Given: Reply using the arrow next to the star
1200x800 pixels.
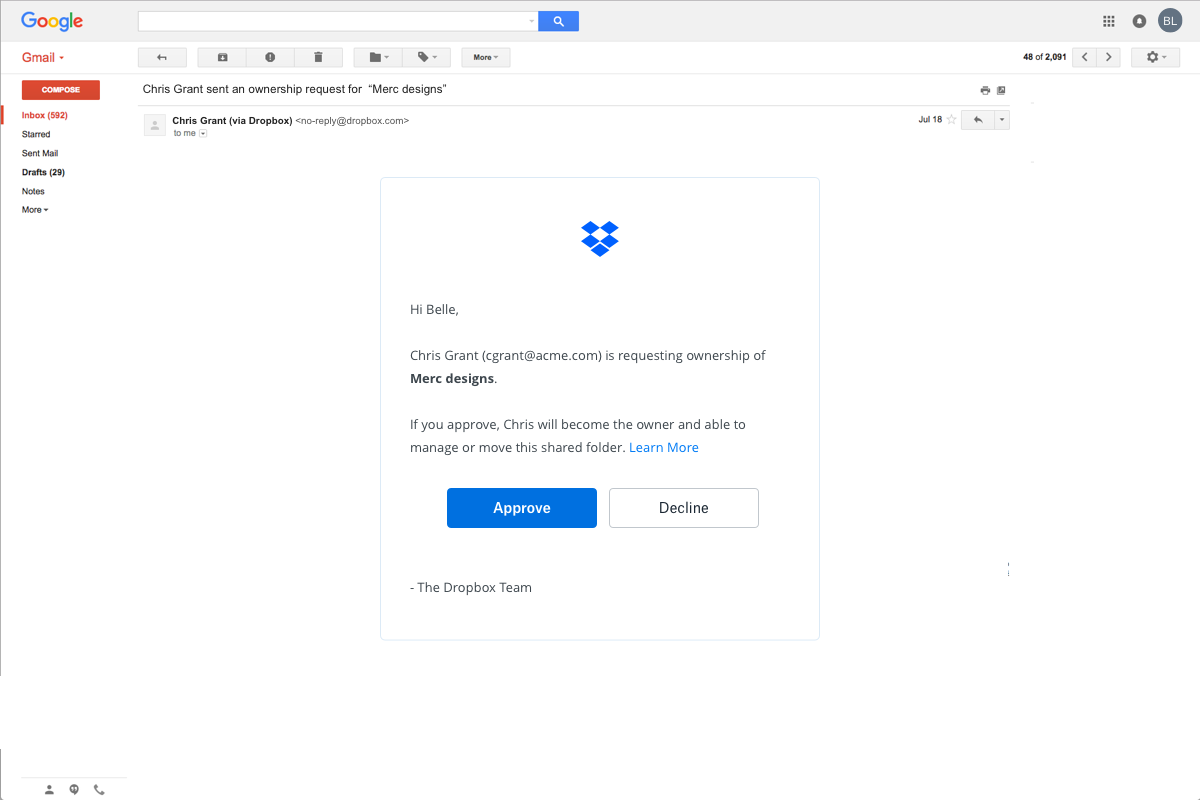Looking at the screenshot, I should tap(977, 120).
